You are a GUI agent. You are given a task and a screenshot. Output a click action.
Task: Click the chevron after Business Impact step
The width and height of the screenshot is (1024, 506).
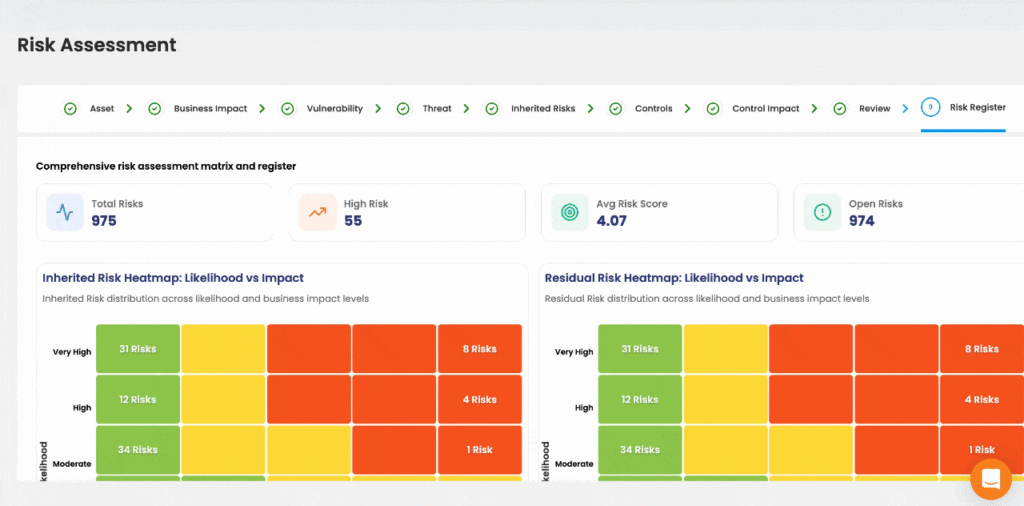pyautogui.click(x=262, y=108)
